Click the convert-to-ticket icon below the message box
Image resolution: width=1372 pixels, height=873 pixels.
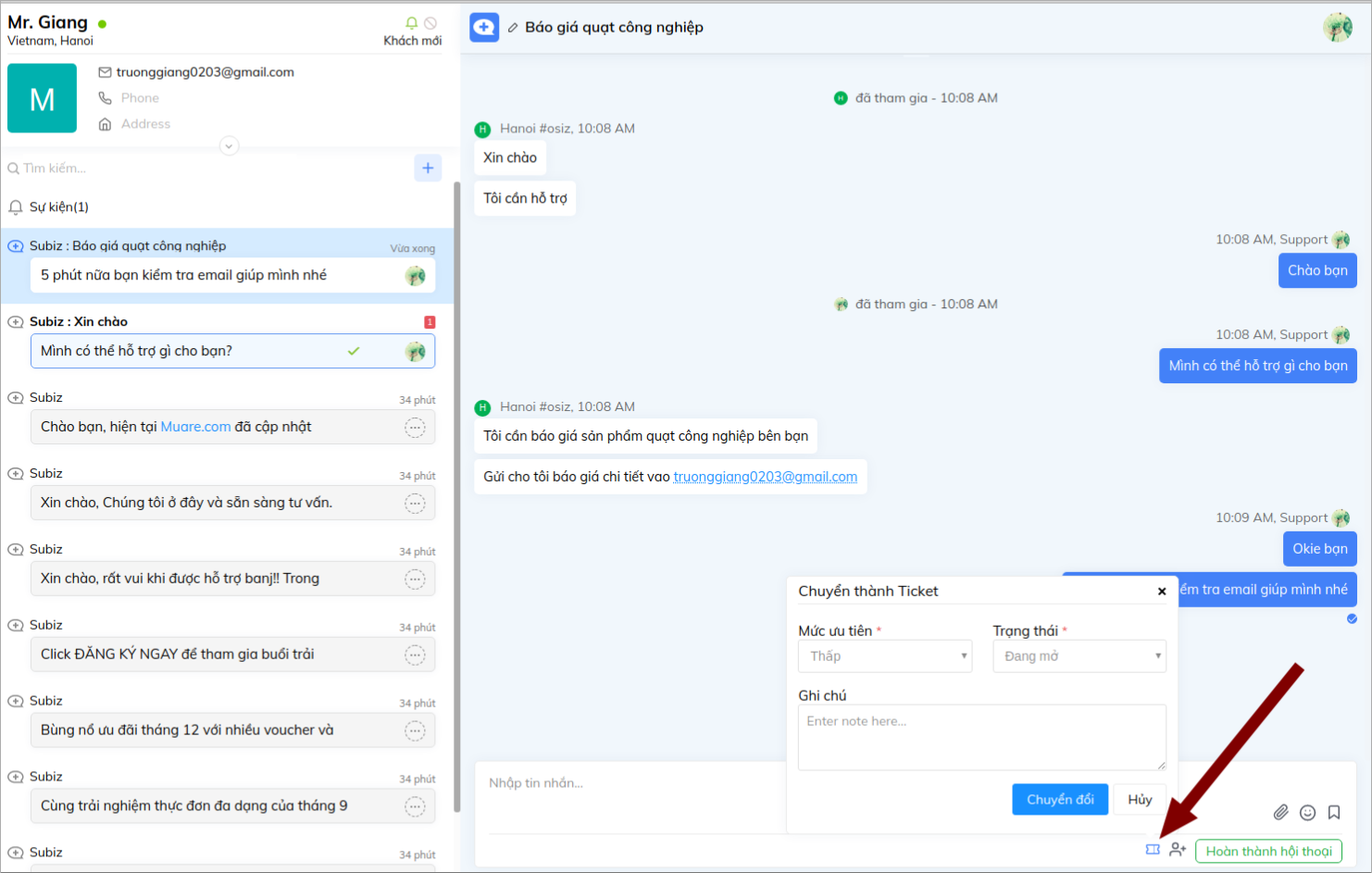[1153, 850]
